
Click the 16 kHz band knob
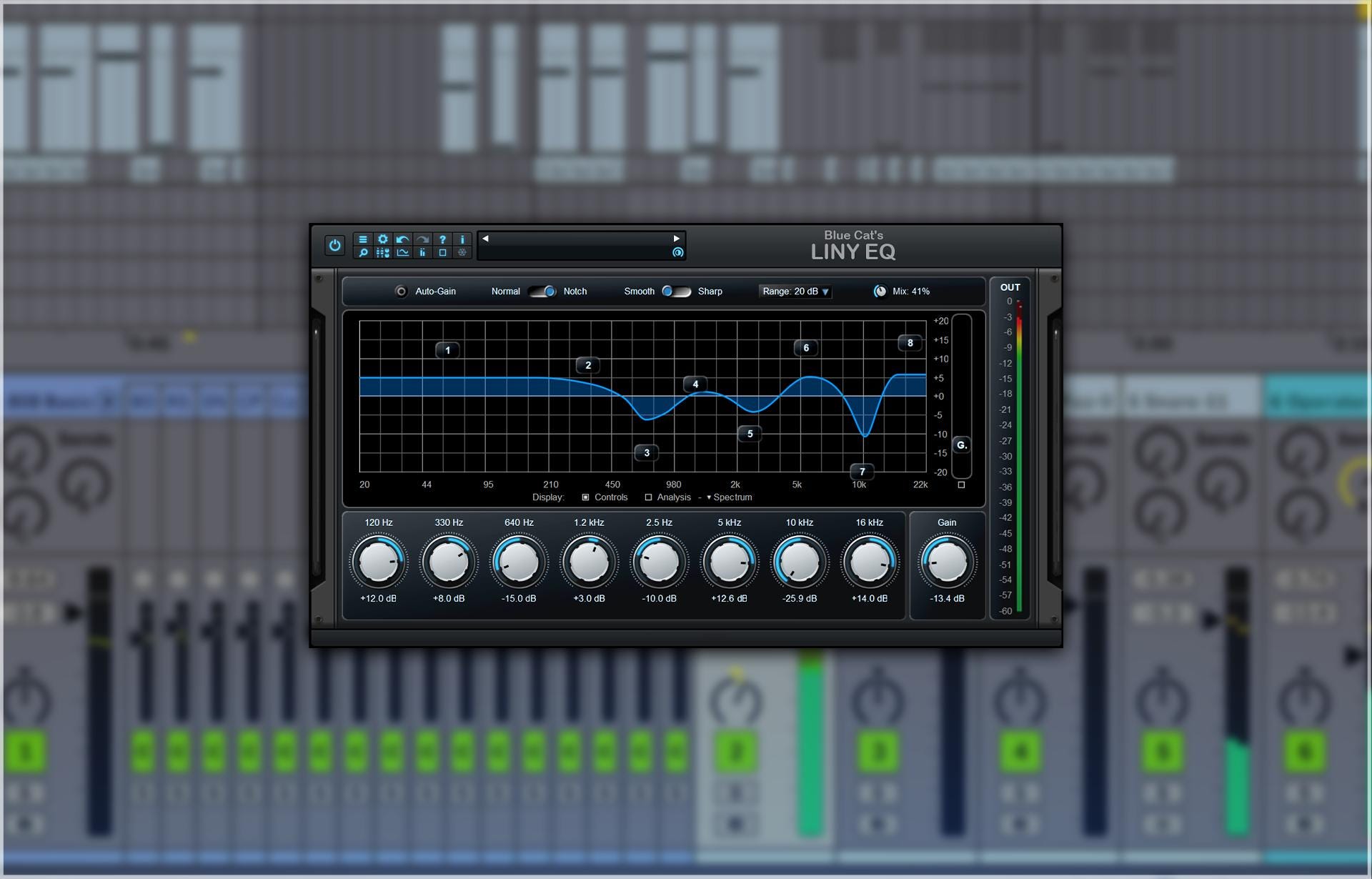click(x=869, y=562)
